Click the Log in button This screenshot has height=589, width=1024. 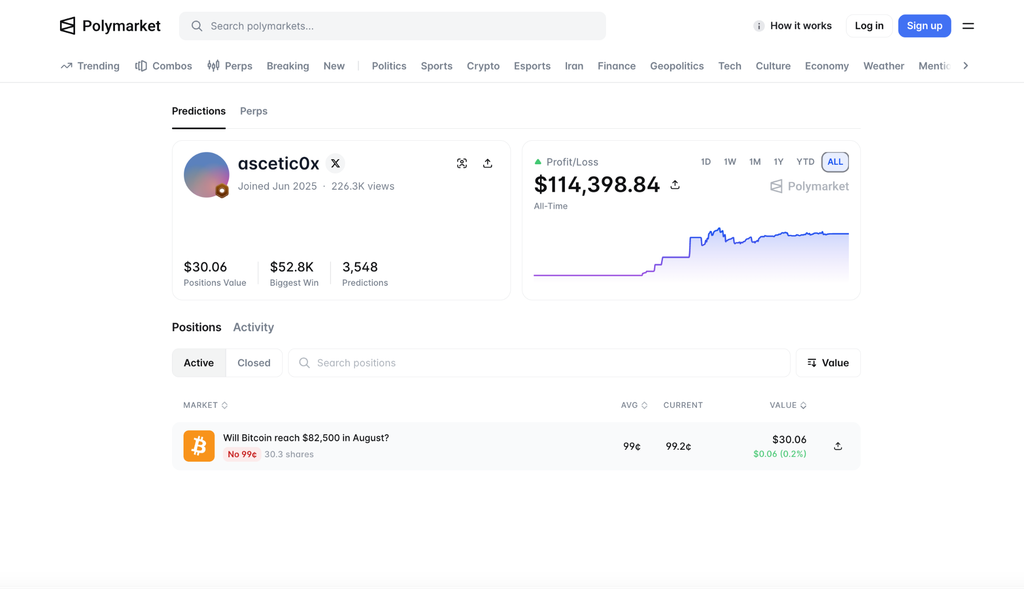[x=869, y=26]
